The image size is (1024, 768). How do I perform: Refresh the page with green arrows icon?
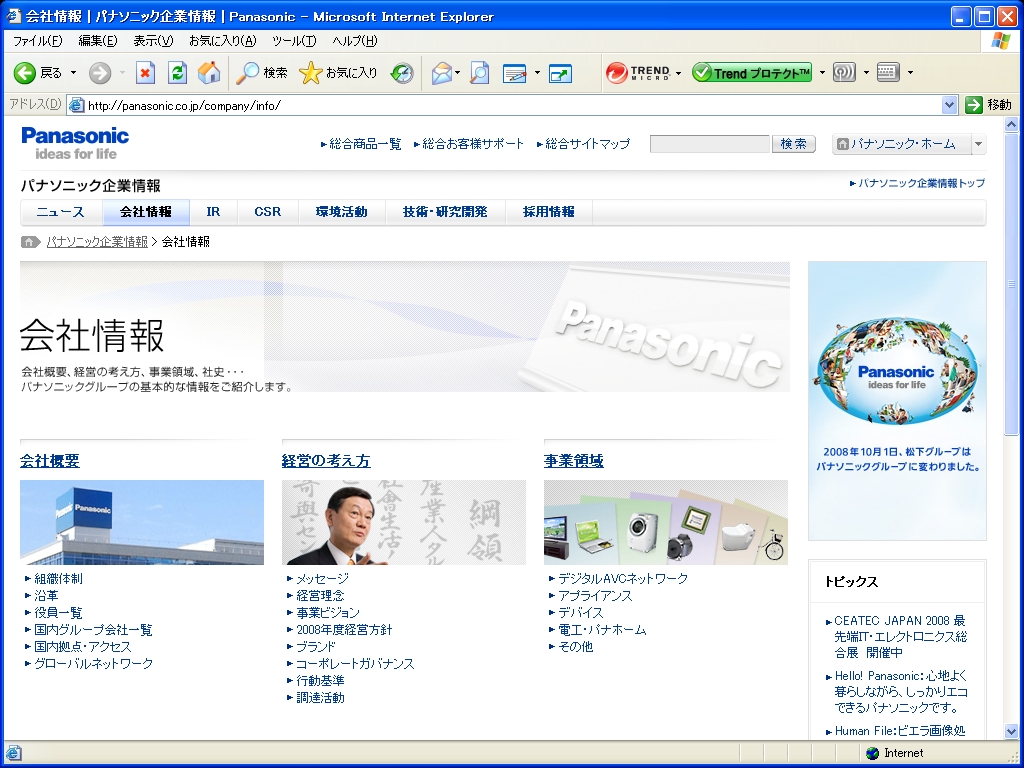point(177,72)
